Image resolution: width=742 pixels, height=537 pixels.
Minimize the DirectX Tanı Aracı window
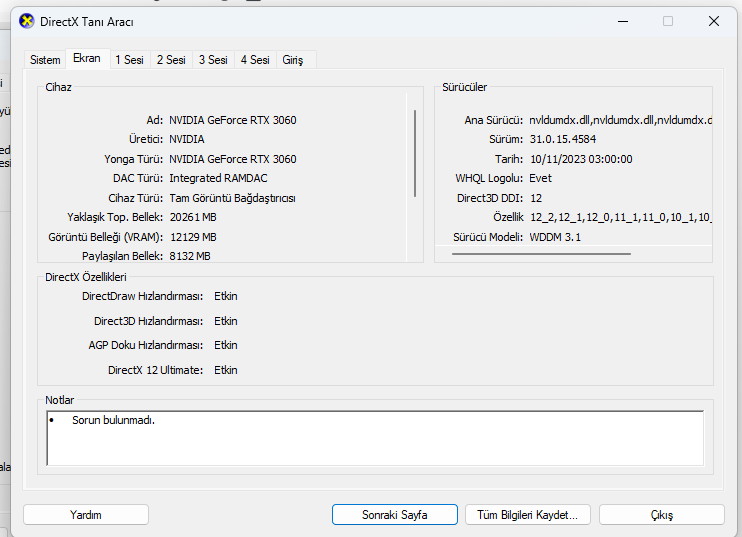623,21
